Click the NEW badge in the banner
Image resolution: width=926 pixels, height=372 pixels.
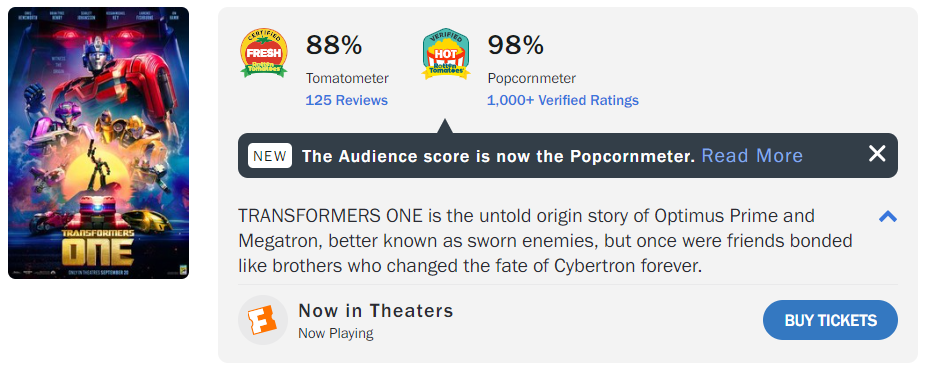pos(270,156)
